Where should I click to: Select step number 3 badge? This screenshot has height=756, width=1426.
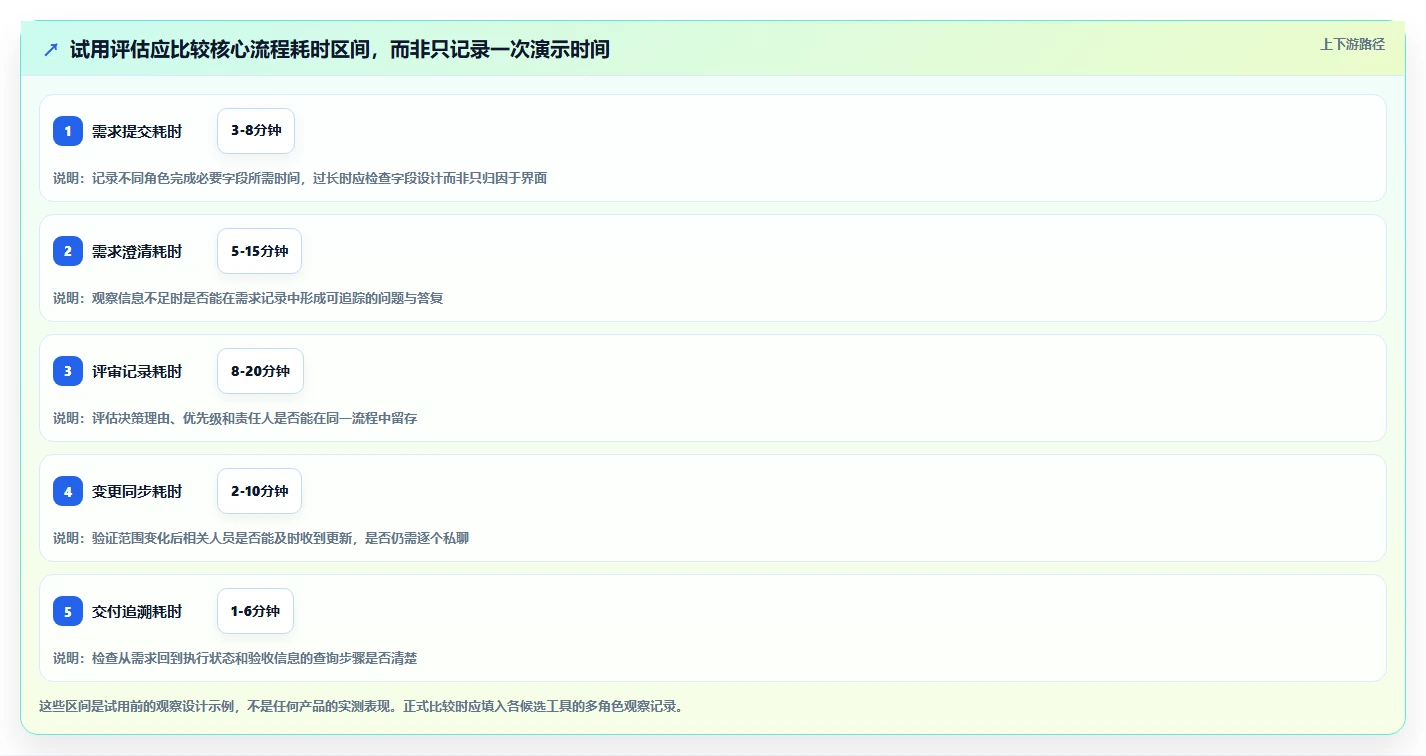(68, 371)
